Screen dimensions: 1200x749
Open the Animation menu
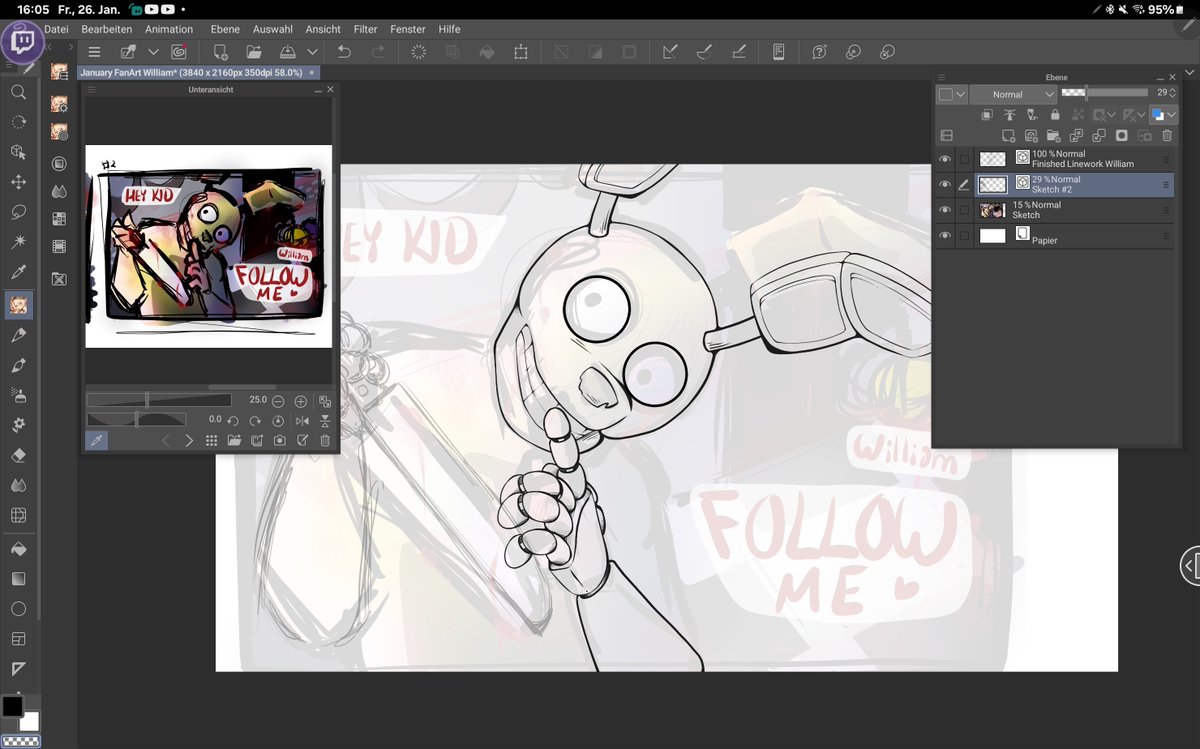coord(169,29)
